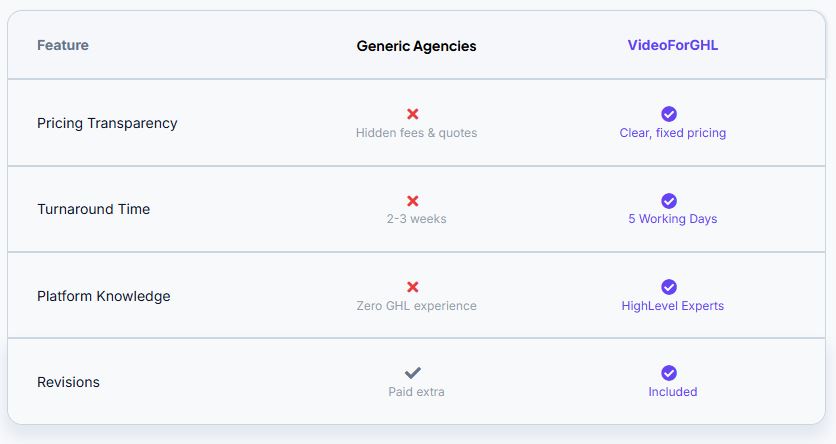Select the Generic Agencies column header
This screenshot has height=444, width=836.
click(416, 46)
